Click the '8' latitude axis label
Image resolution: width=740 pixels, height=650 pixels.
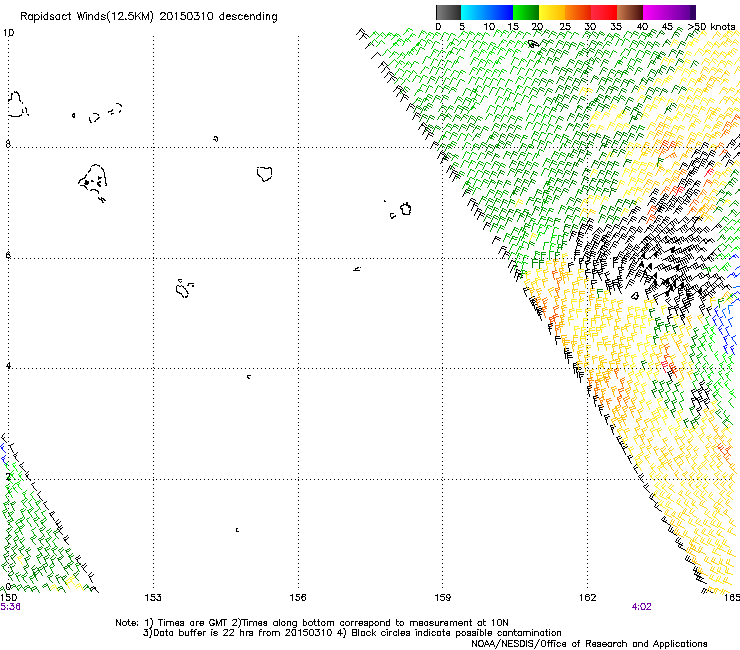tap(8, 144)
